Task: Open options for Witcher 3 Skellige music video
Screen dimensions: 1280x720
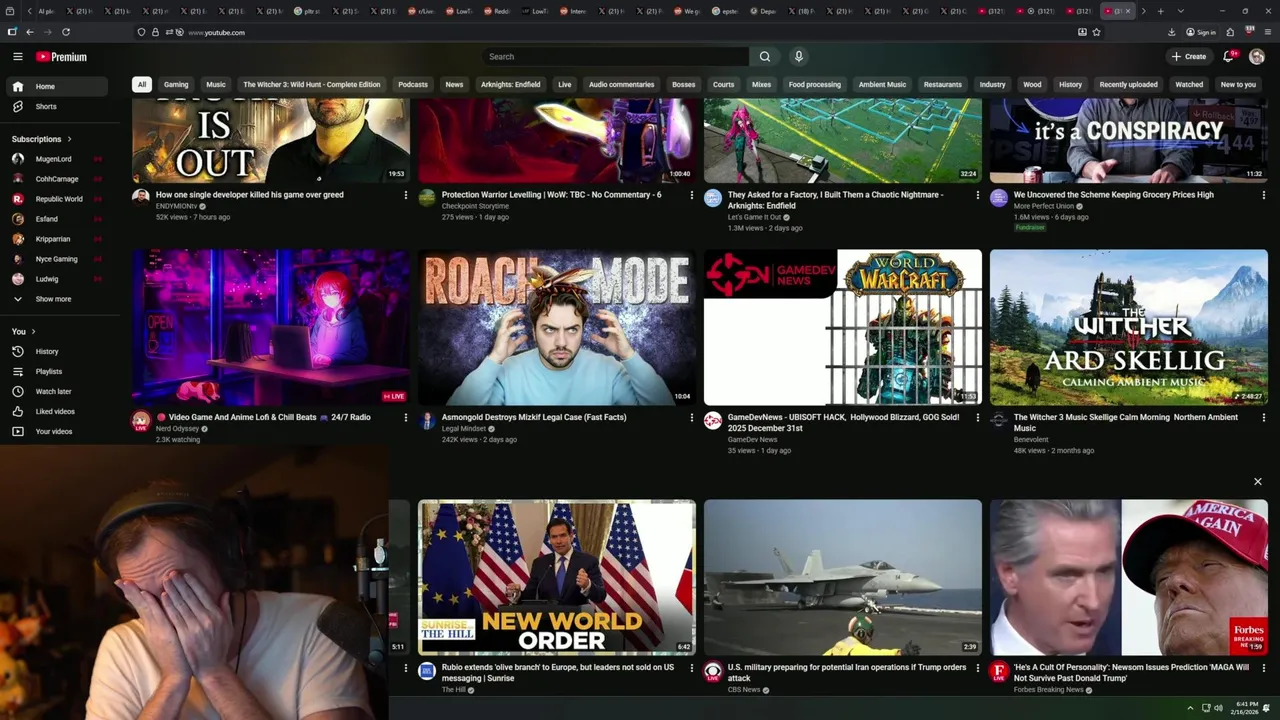Action: [1264, 418]
